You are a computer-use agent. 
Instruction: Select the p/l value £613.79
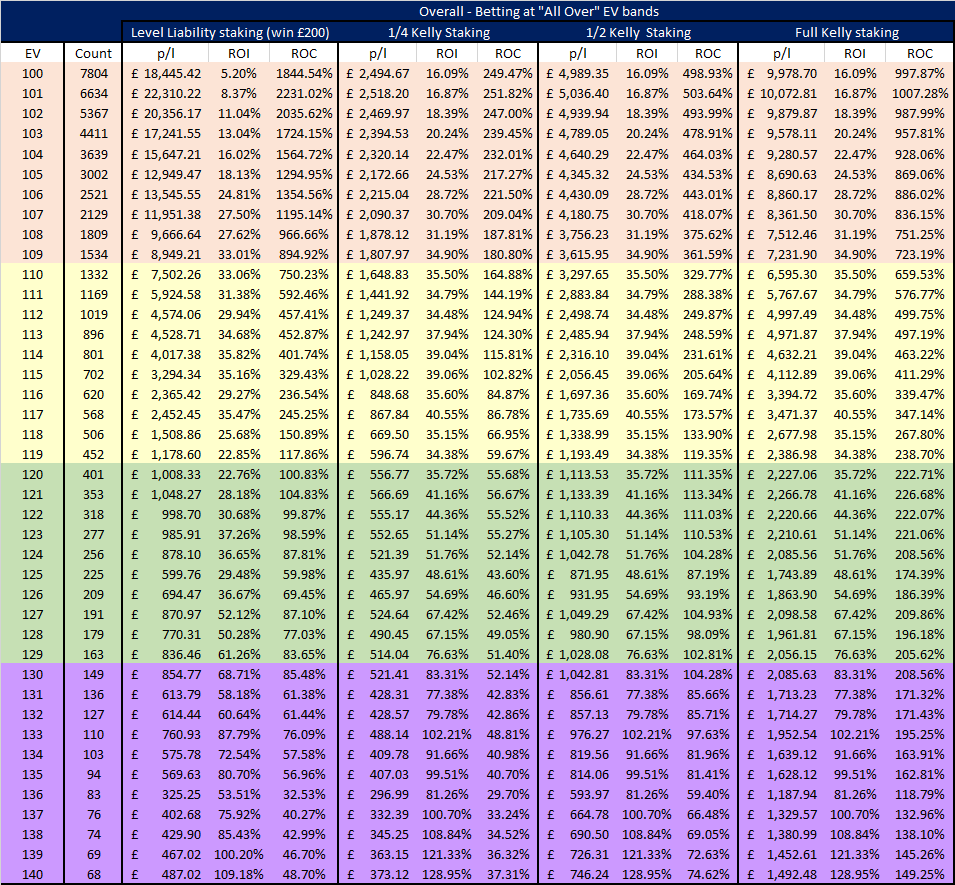[x=166, y=696]
